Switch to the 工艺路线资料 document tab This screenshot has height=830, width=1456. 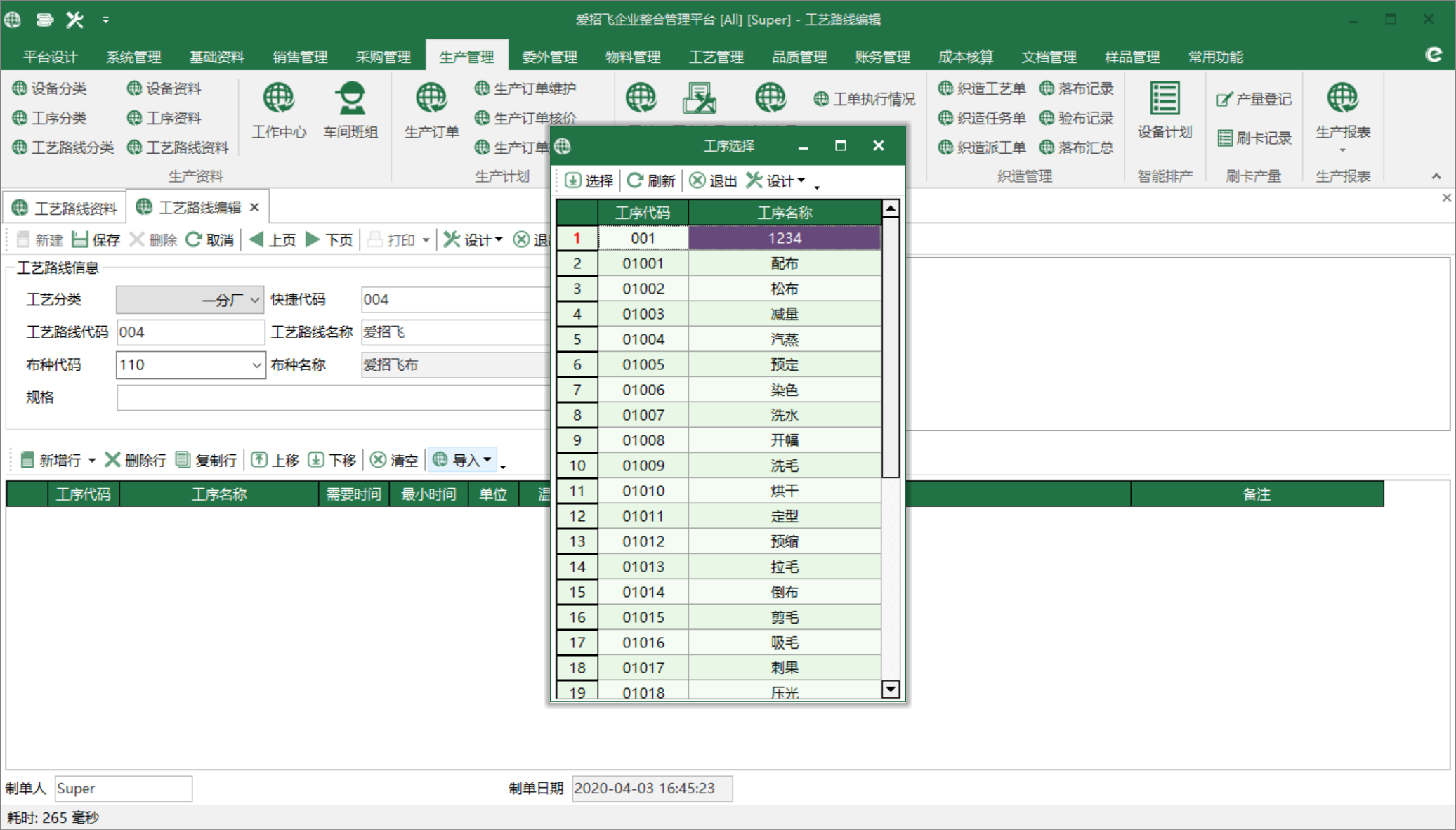pos(65,208)
